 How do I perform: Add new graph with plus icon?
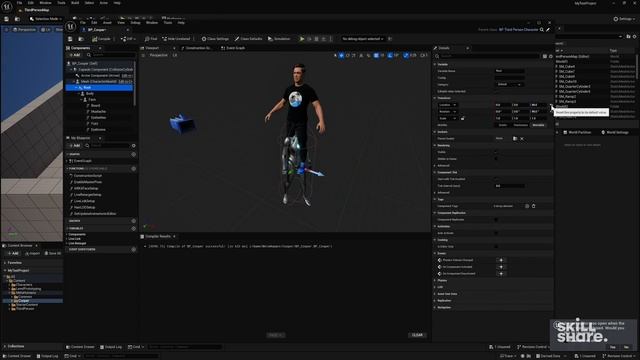pos(133,154)
